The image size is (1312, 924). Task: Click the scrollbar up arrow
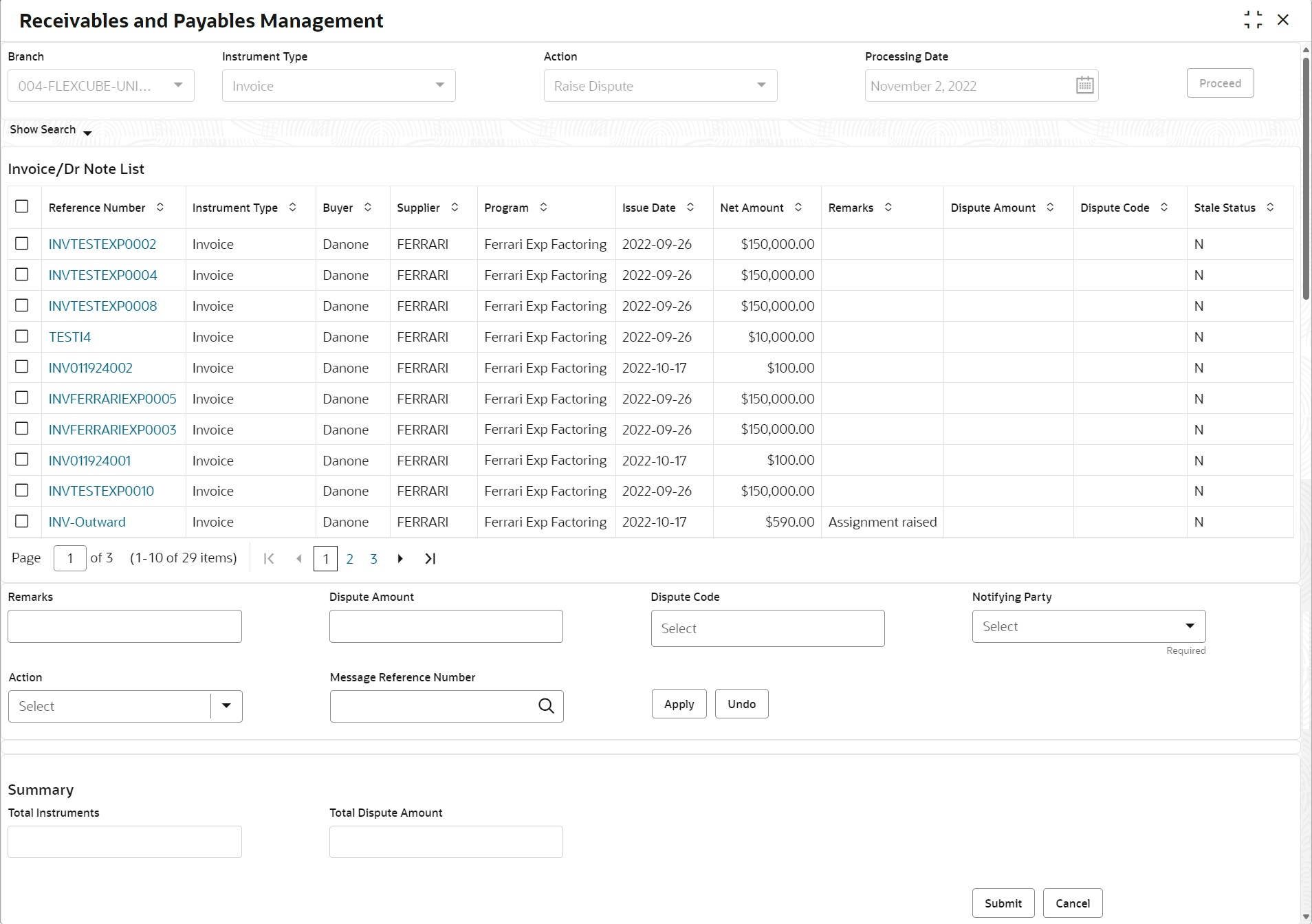pyautogui.click(x=1306, y=49)
